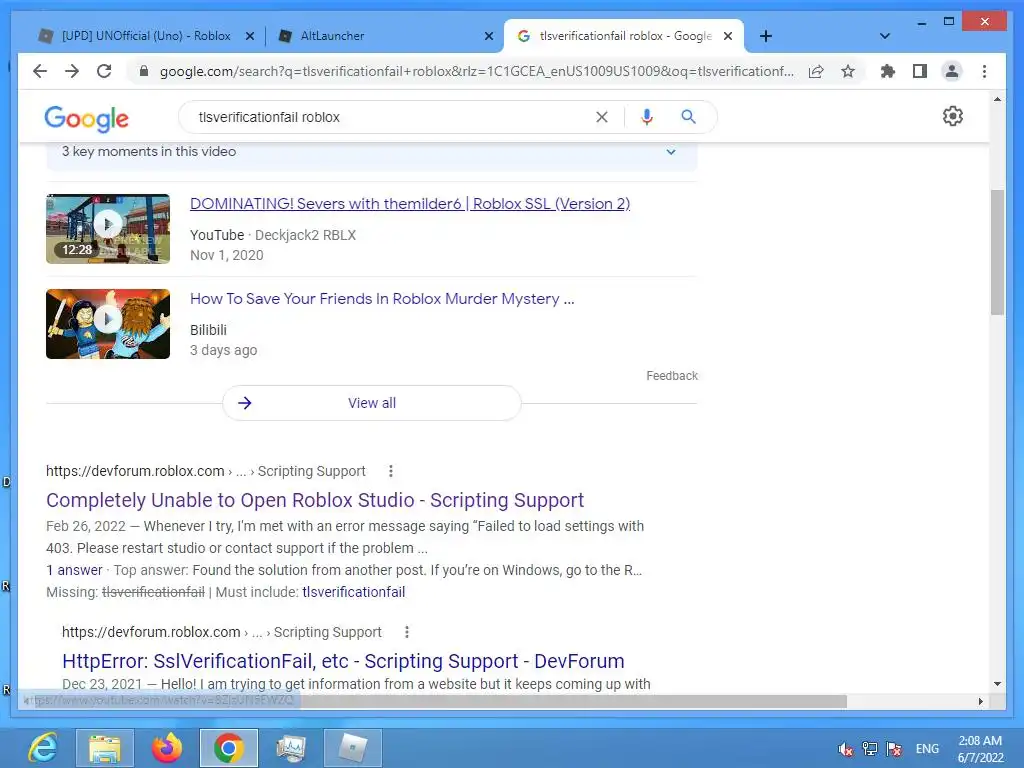The height and width of the screenshot is (768, 1024).
Task: Bookmark this page with the star icon
Action: pyautogui.click(x=848, y=71)
